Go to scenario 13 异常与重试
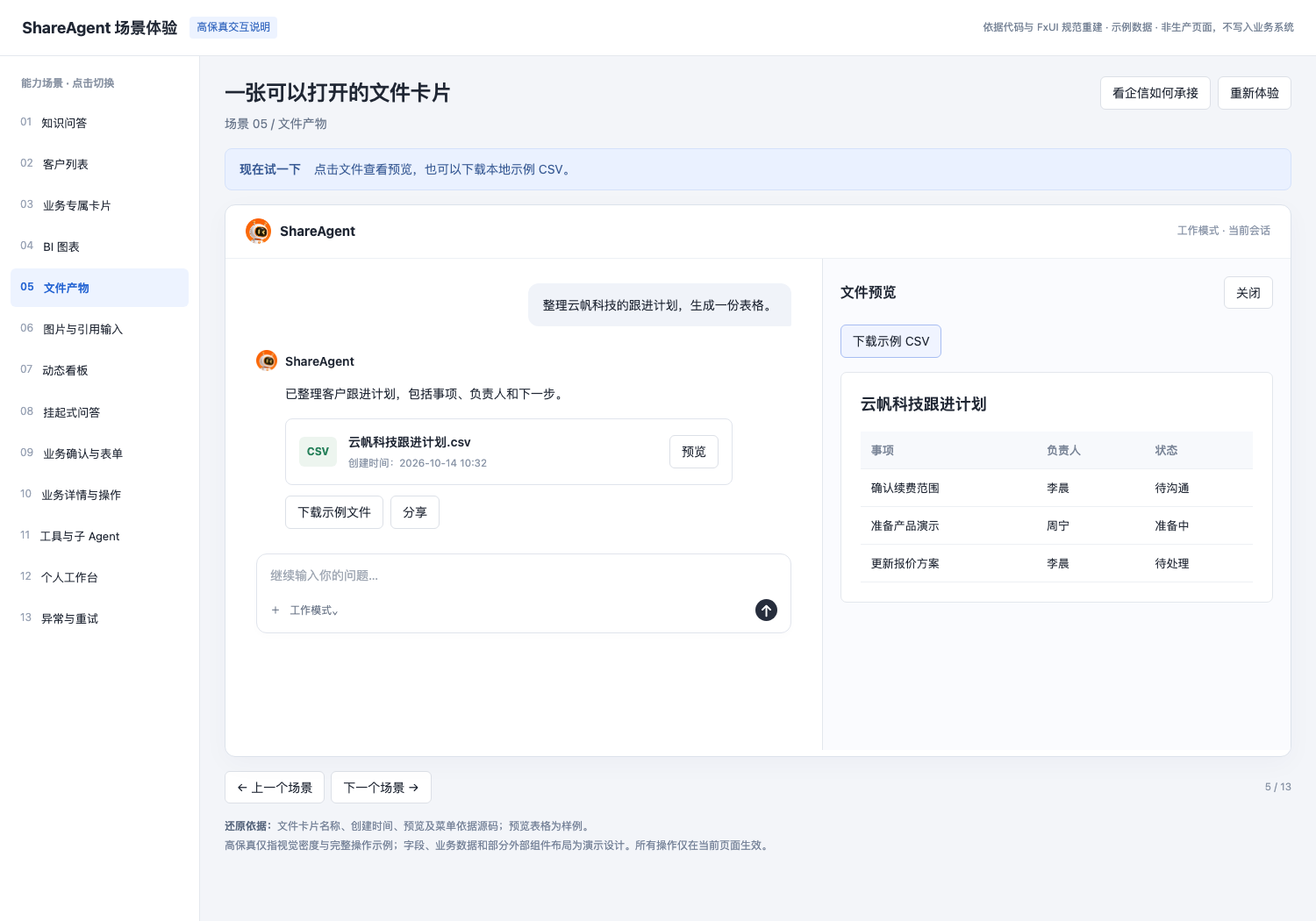This screenshot has height=921, width=1316. tap(99, 618)
